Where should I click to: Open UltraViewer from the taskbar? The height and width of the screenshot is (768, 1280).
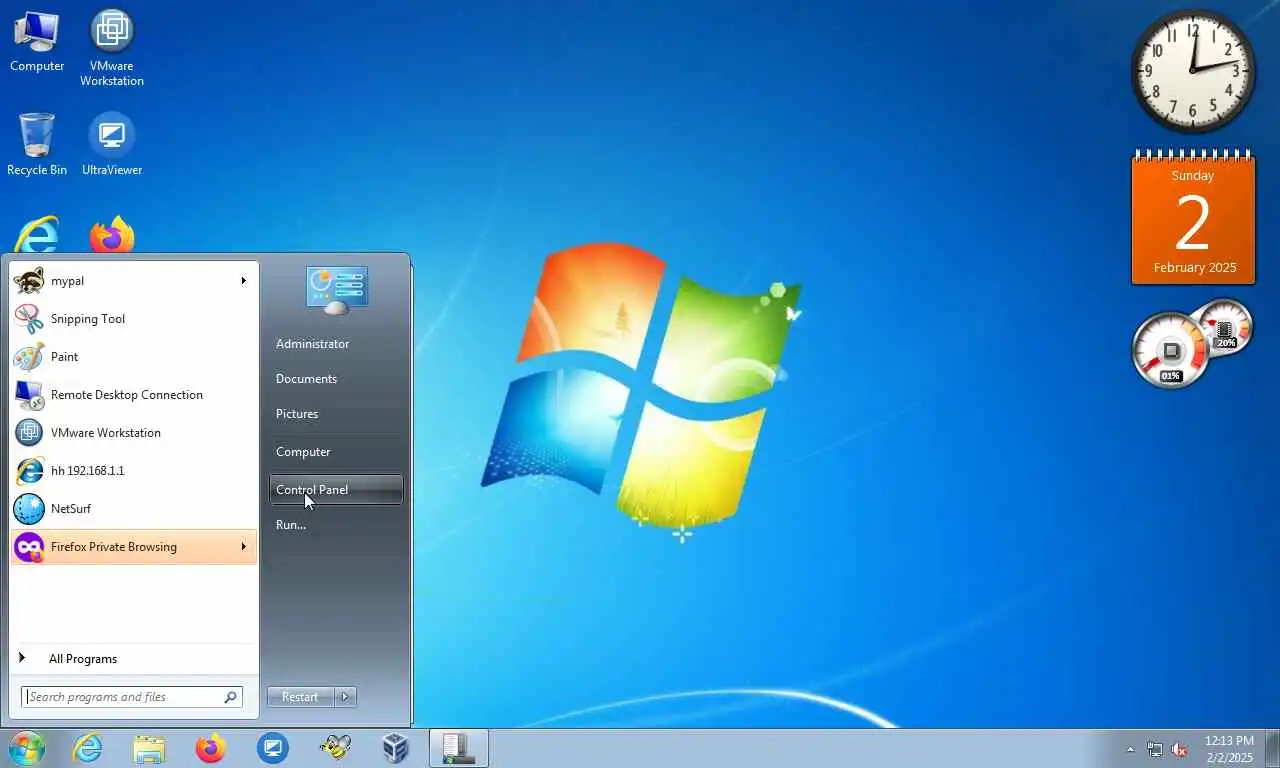(x=273, y=748)
